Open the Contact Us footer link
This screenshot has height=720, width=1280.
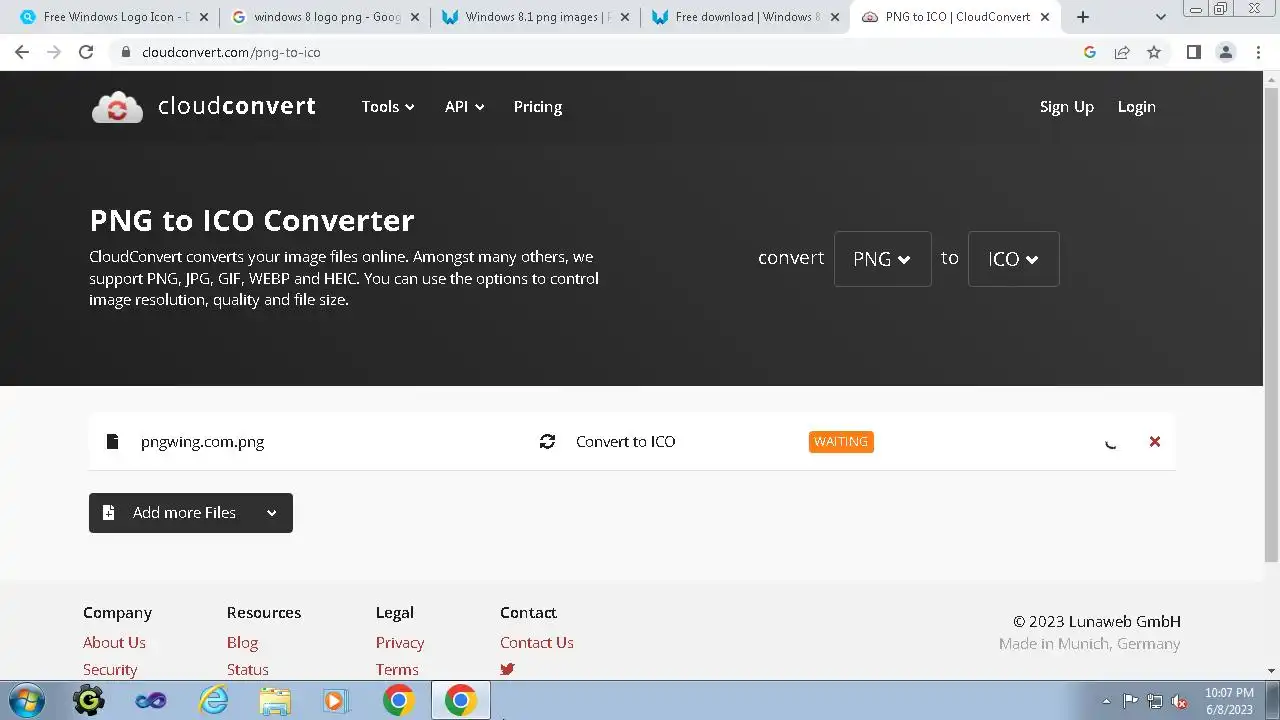537,642
